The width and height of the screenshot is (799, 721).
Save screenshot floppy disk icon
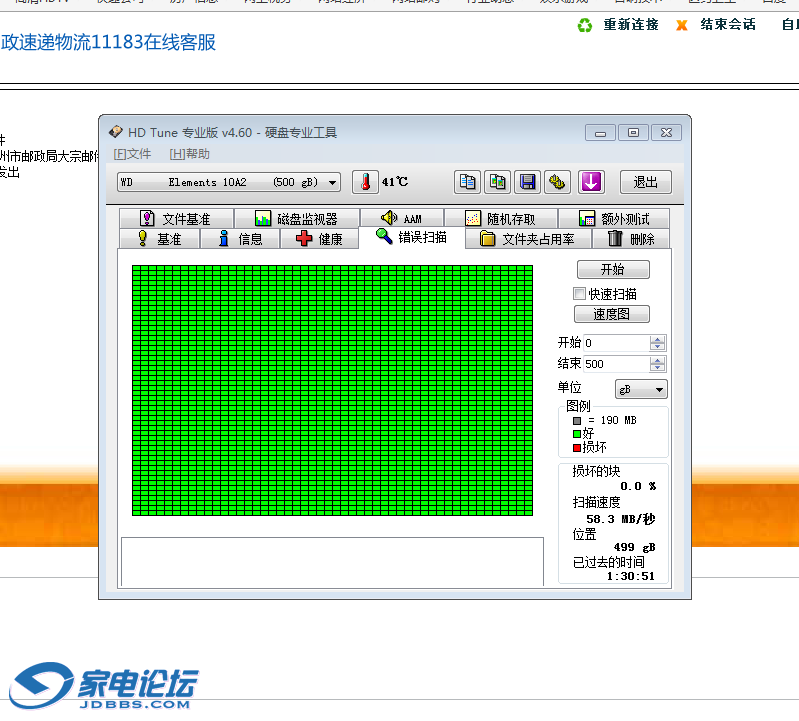[x=527, y=182]
